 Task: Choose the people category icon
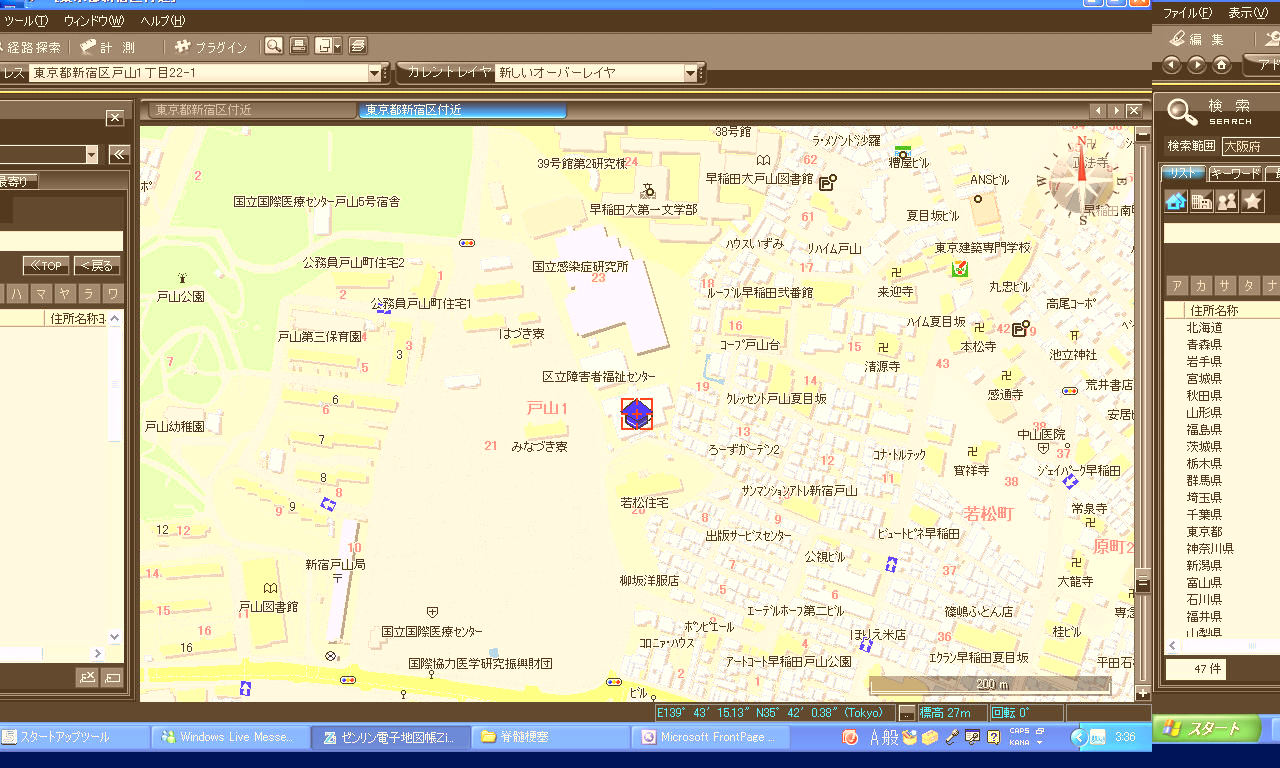point(1227,201)
